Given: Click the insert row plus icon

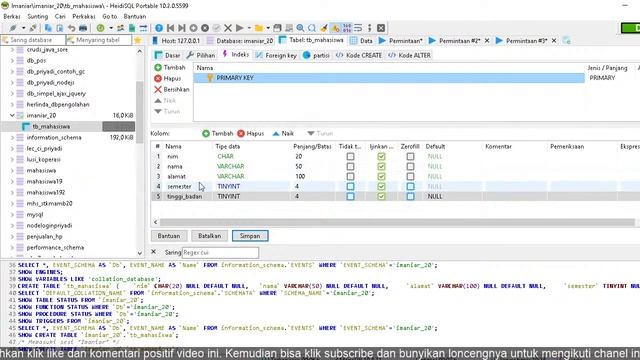Looking at the screenshot, I should (x=193, y=28).
